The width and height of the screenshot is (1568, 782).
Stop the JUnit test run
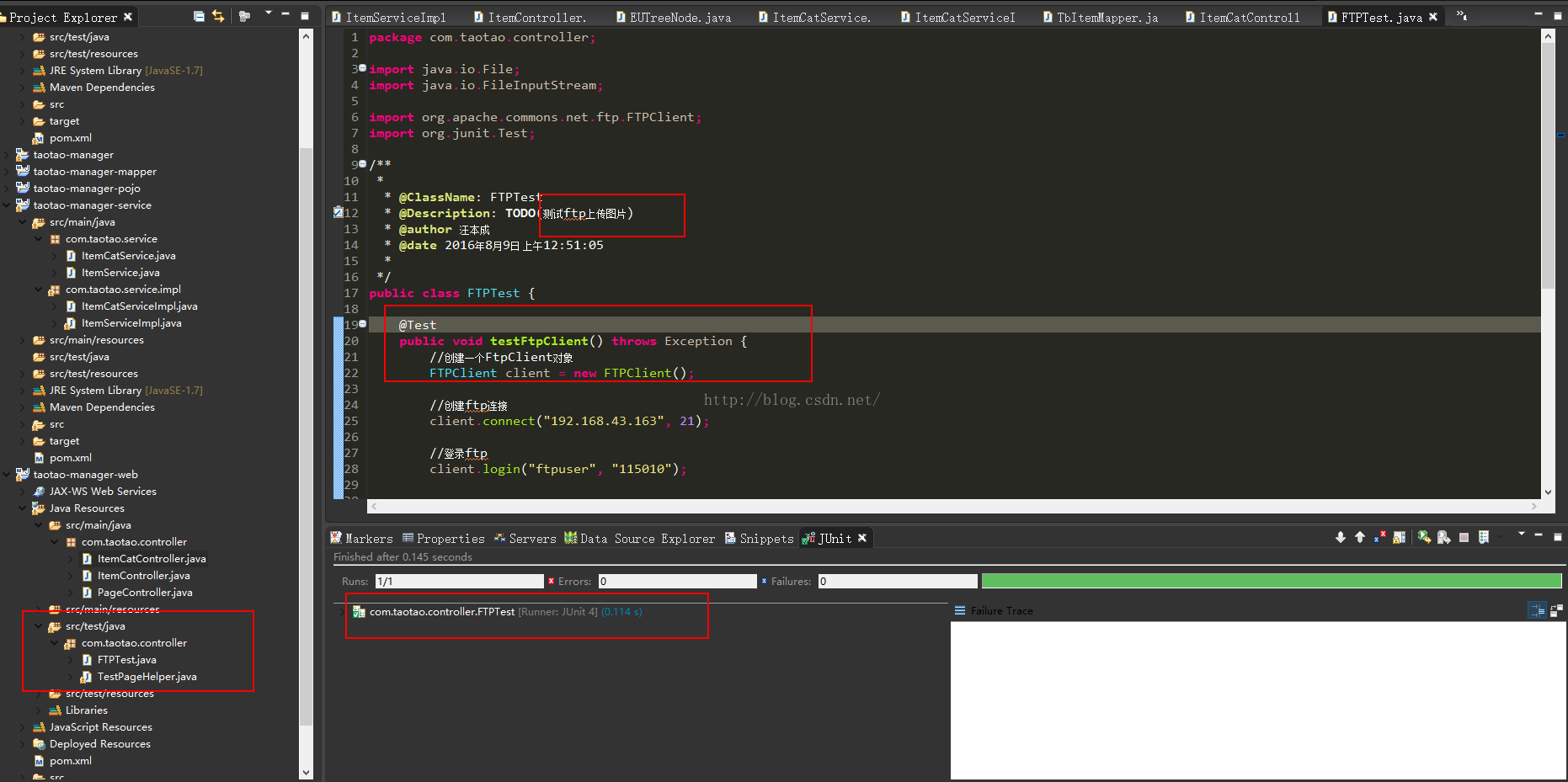click(x=1464, y=537)
